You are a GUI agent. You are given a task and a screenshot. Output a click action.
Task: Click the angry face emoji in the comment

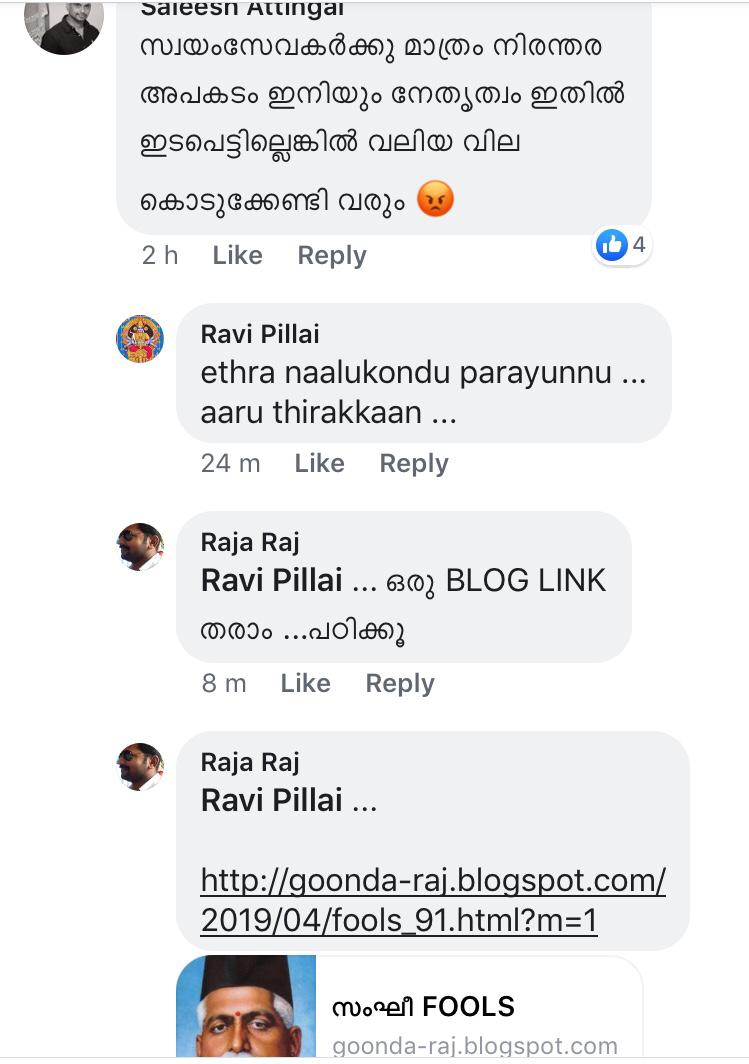(x=435, y=200)
